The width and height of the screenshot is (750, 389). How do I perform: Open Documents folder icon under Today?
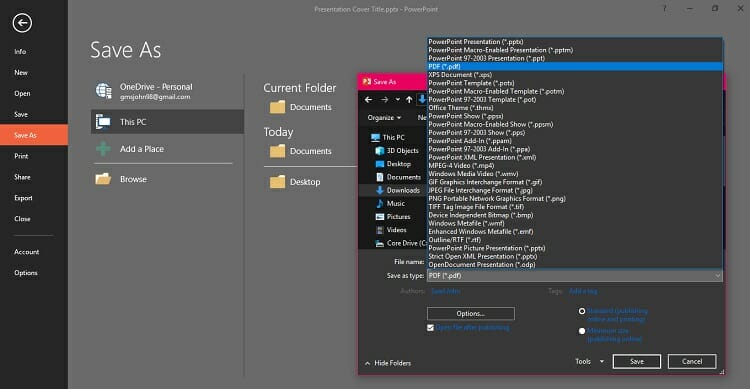point(277,151)
